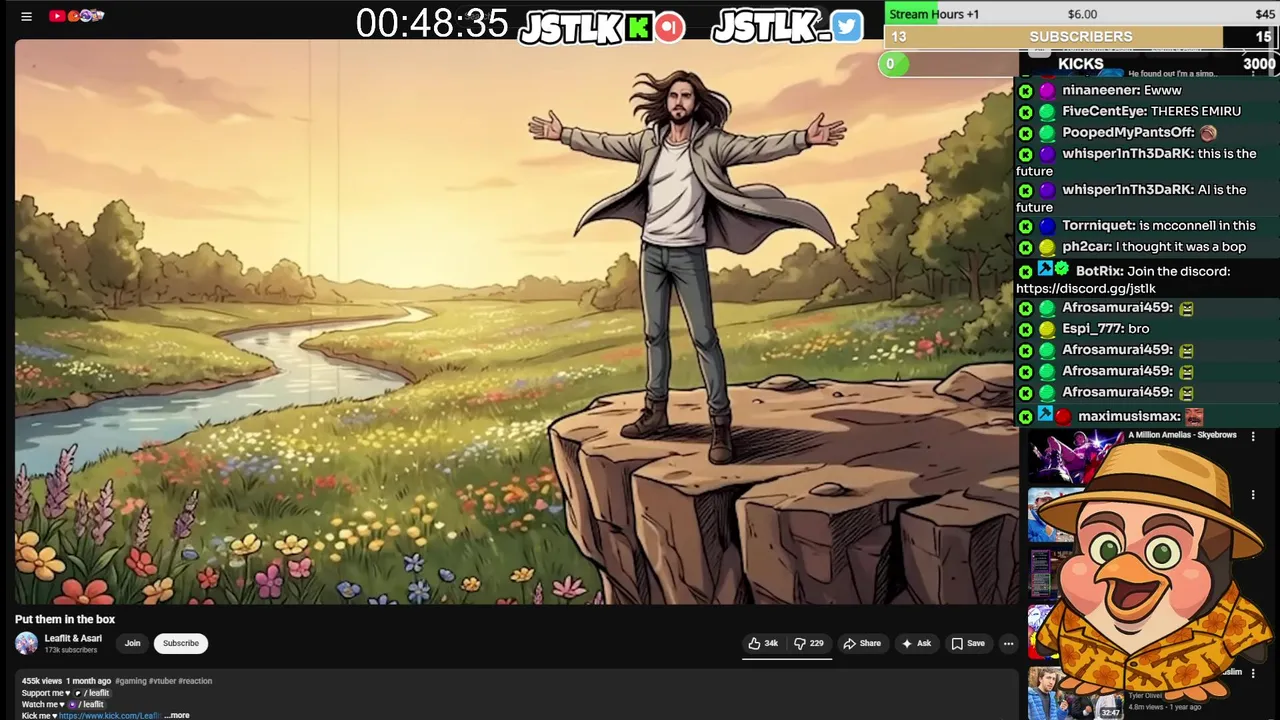Click the '455k views' text in the description

[x=41, y=681]
